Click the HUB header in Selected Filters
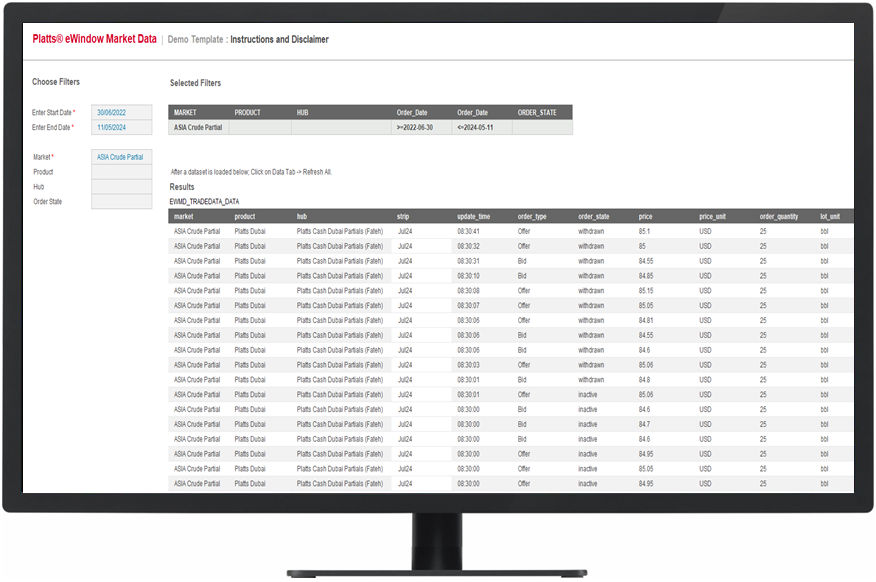This screenshot has height=582, width=876. click(302, 112)
